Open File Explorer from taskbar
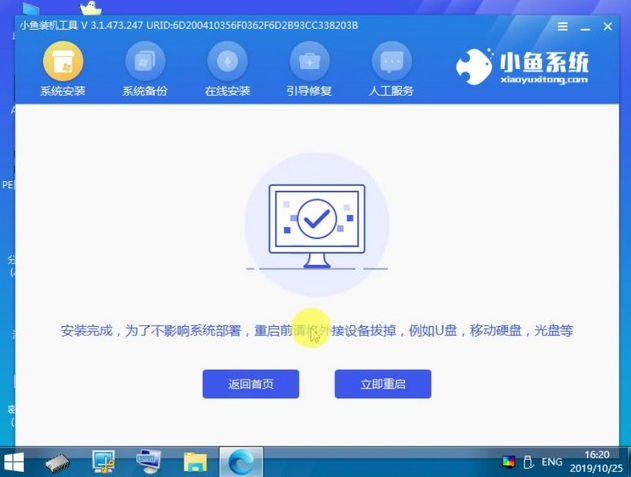This screenshot has width=631, height=477. pyautogui.click(x=195, y=462)
